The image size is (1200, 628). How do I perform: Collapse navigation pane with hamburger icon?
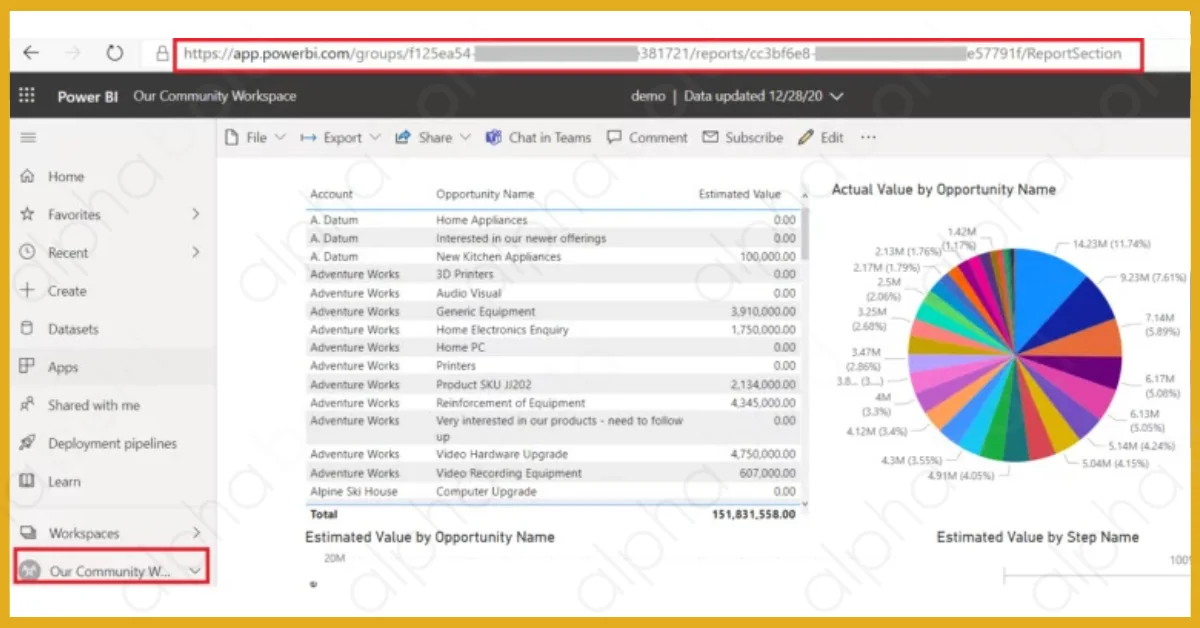[x=28, y=138]
